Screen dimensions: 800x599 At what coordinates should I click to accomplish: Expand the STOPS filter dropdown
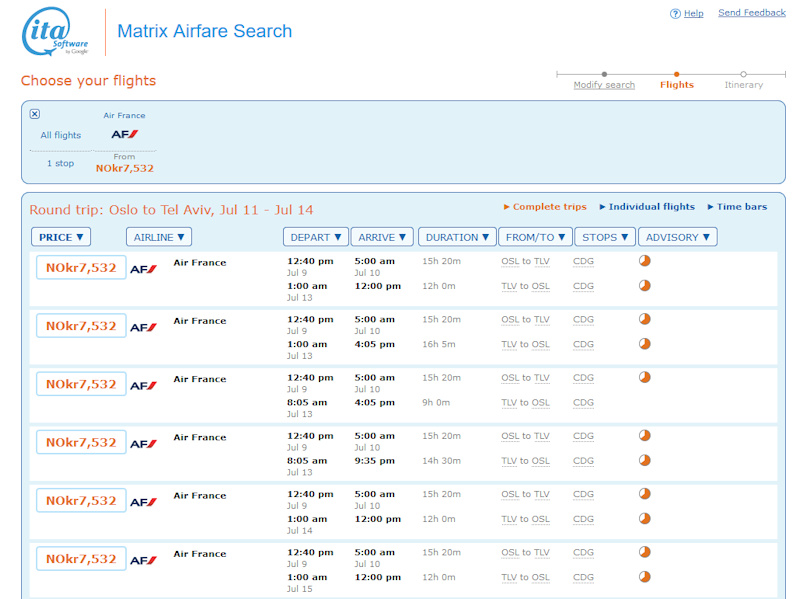click(605, 237)
